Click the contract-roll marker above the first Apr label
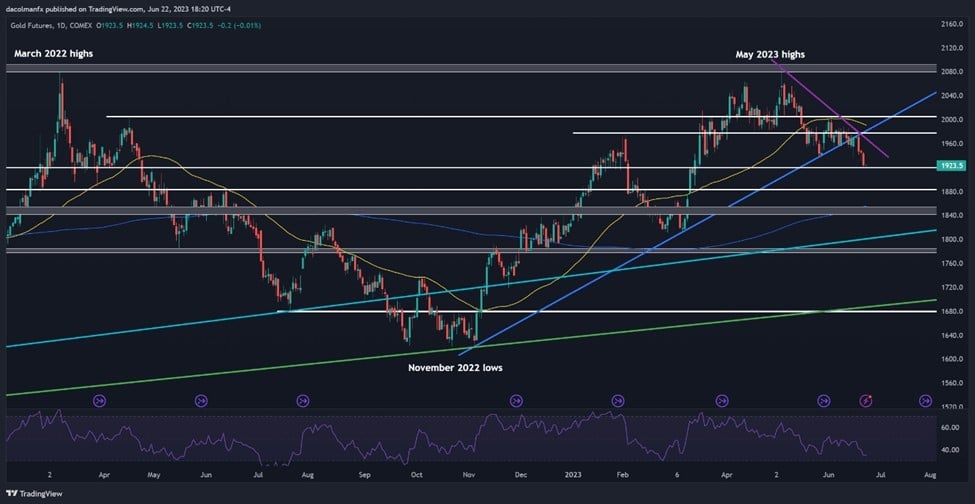This screenshot has width=975, height=504. point(98,401)
